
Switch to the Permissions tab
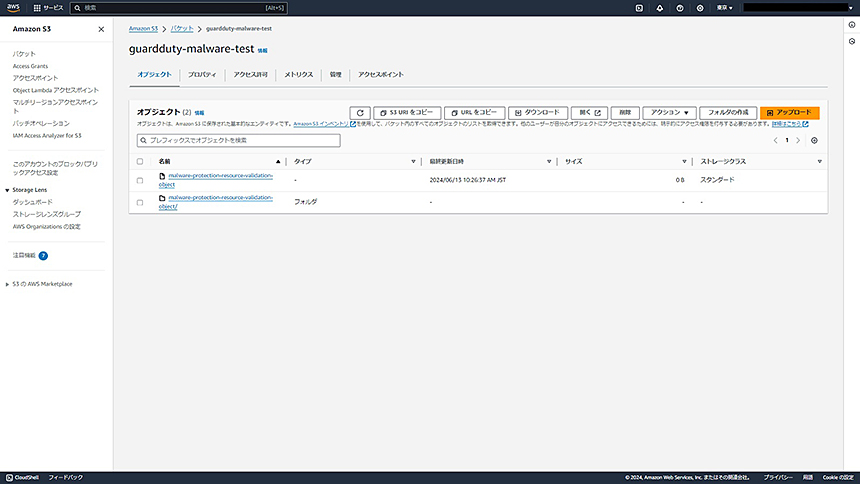pos(251,75)
